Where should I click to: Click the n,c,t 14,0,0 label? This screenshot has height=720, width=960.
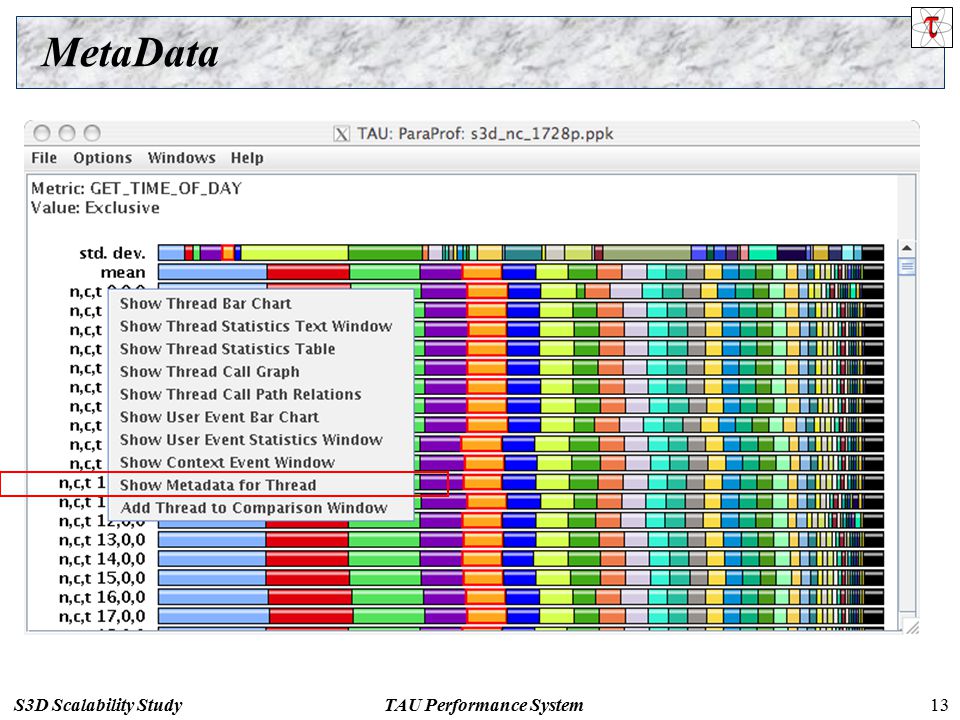102,559
